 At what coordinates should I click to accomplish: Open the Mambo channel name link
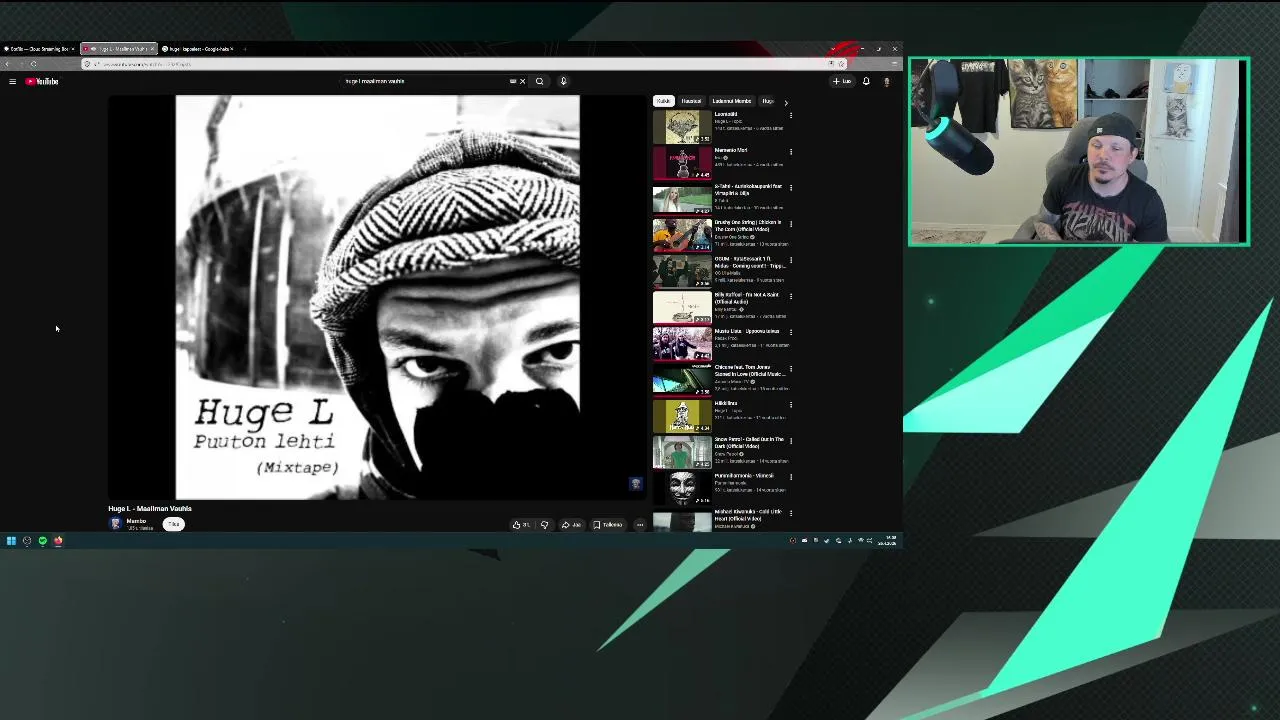(x=136, y=521)
